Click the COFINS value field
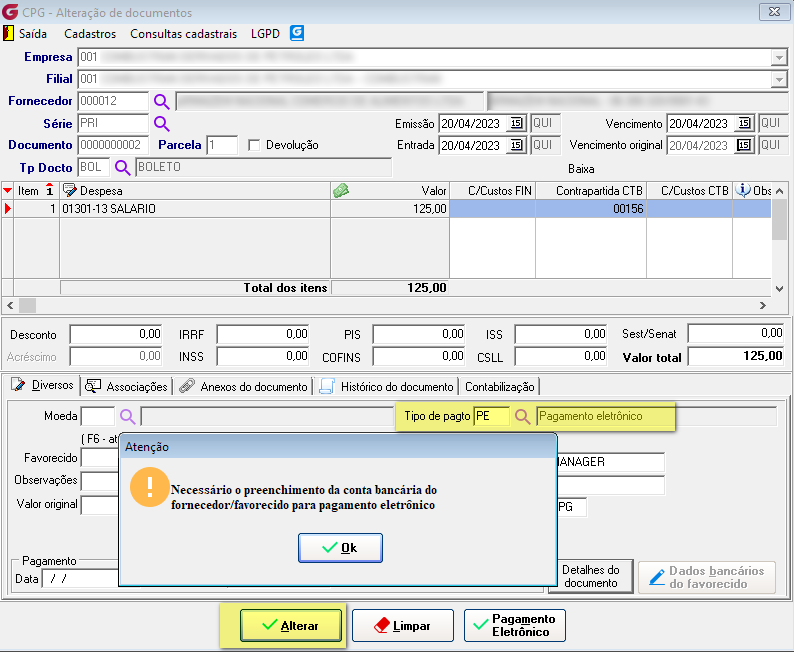 [419, 356]
